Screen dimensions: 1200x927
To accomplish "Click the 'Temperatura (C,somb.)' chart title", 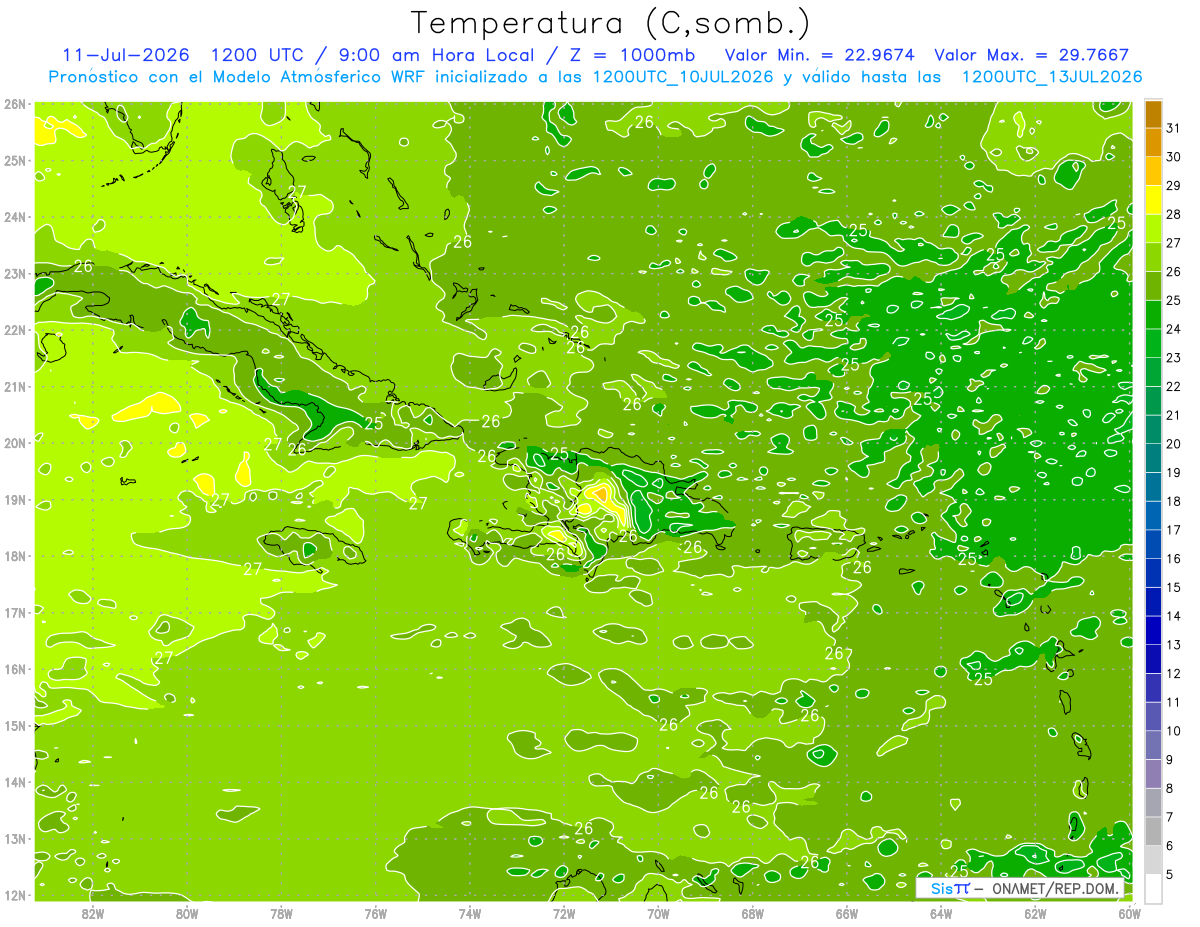I will pyautogui.click(x=611, y=24).
